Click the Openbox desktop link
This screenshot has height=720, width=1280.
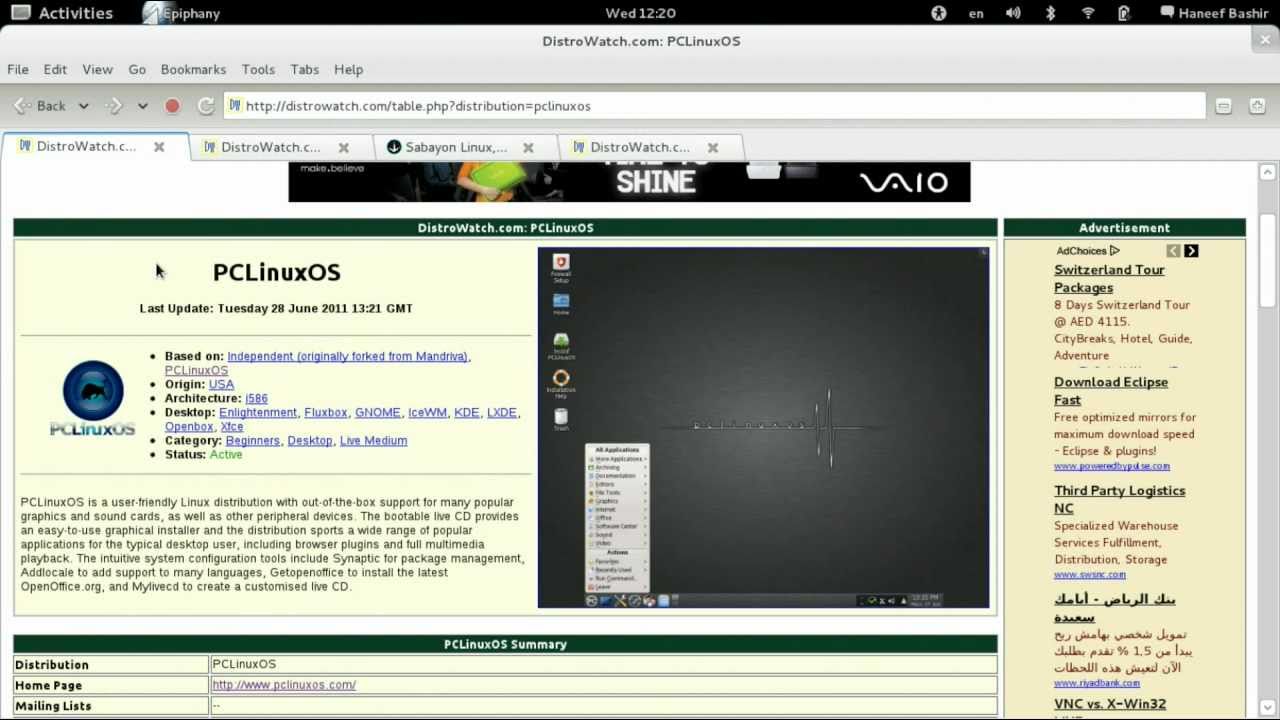[189, 426]
